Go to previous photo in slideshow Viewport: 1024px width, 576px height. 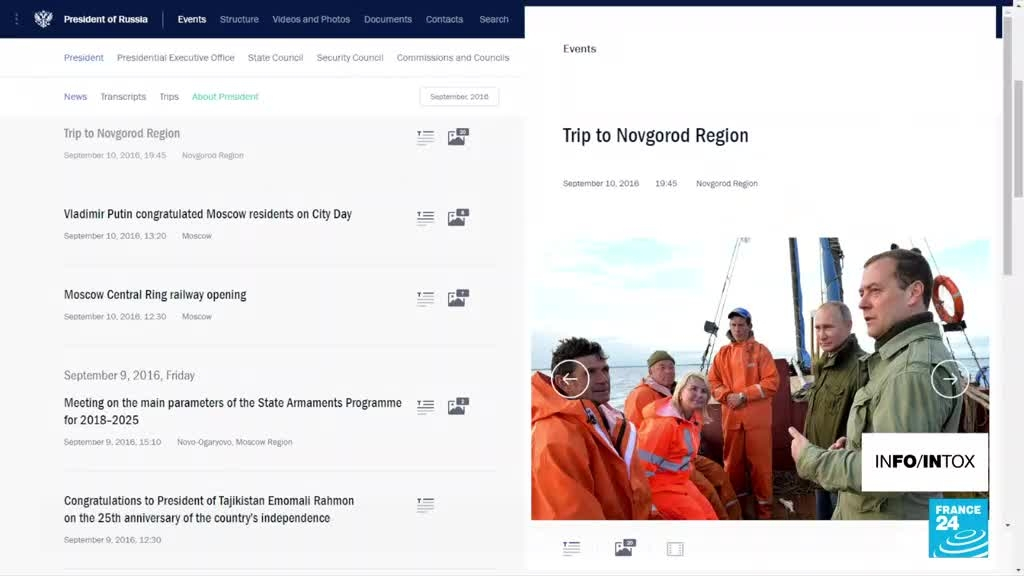click(x=570, y=379)
